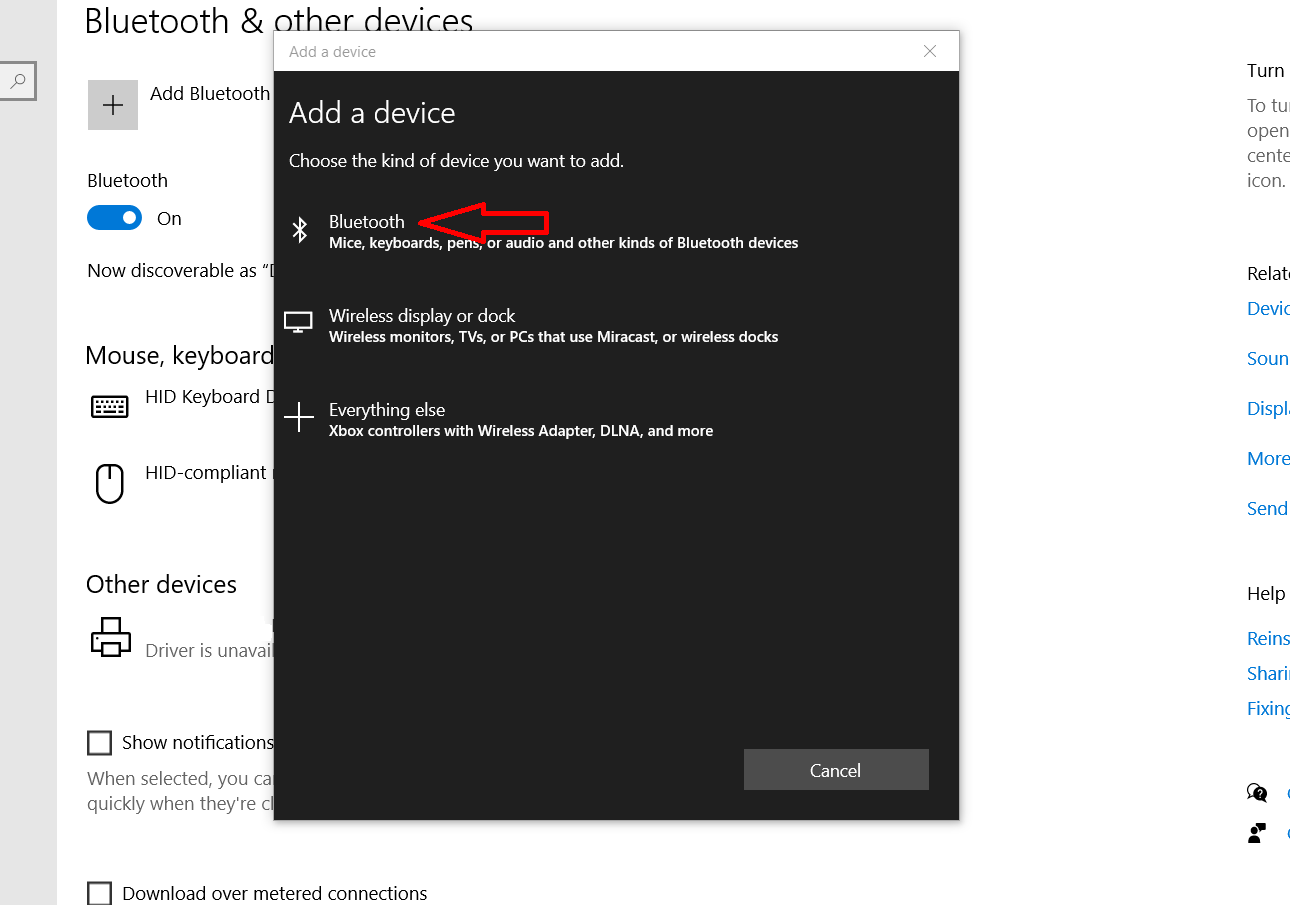The width and height of the screenshot is (1290, 905).
Task: Click the Driver is unavailable status text
Action: tap(209, 651)
